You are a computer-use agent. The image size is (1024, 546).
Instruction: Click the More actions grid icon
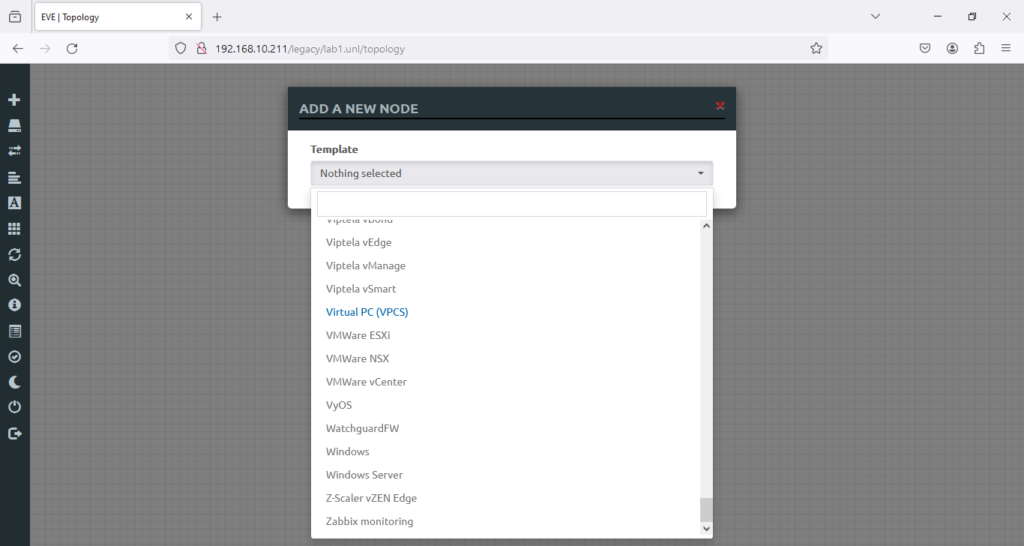pyautogui.click(x=14, y=229)
